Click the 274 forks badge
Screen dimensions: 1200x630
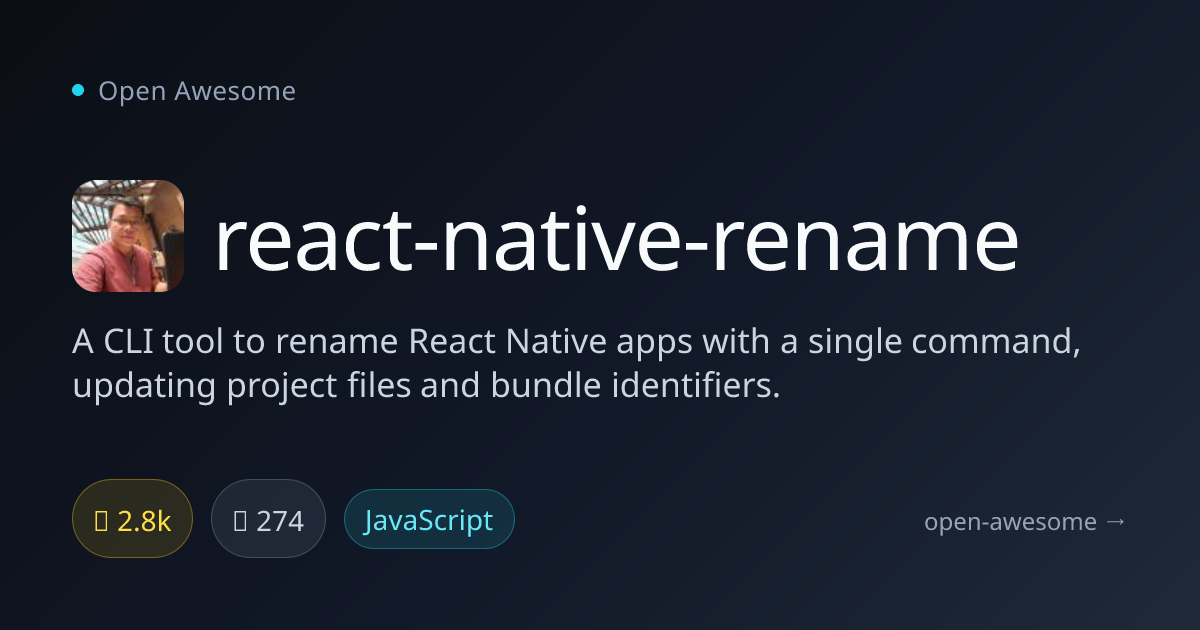point(268,520)
